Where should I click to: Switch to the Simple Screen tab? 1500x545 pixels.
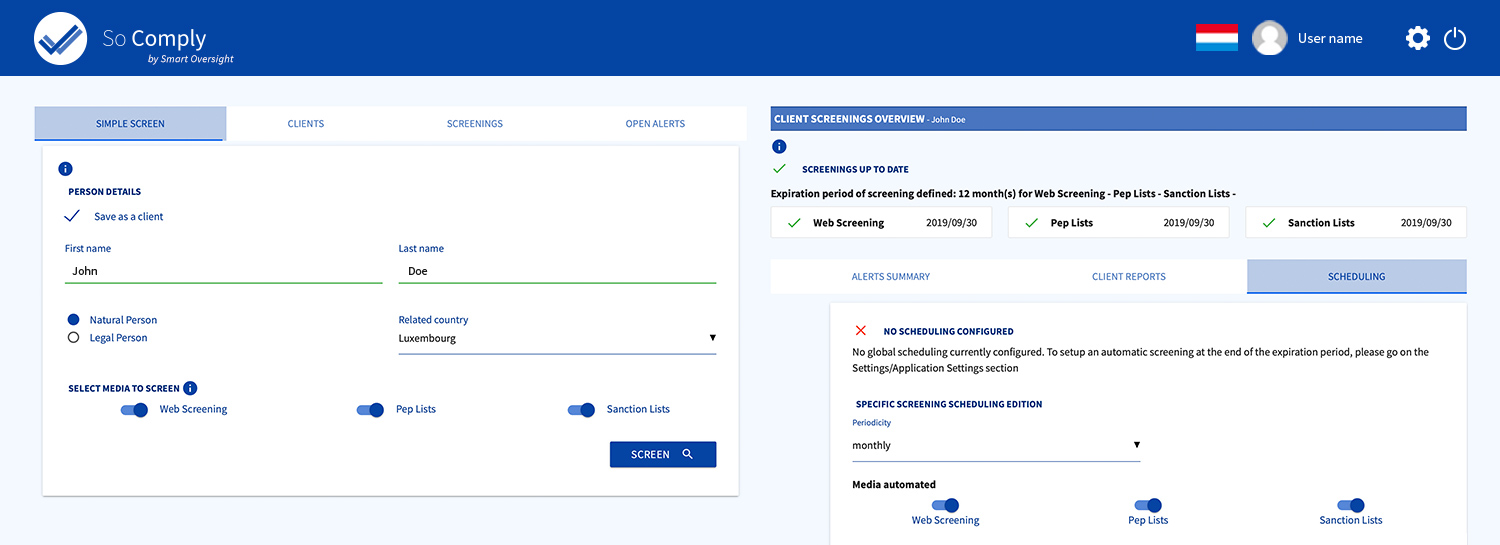pos(130,124)
